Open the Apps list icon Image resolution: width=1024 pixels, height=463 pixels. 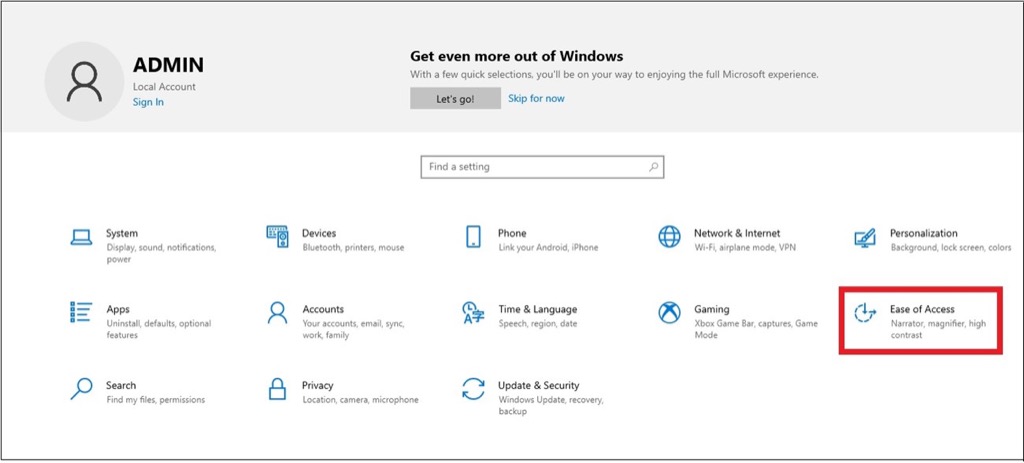click(81, 313)
